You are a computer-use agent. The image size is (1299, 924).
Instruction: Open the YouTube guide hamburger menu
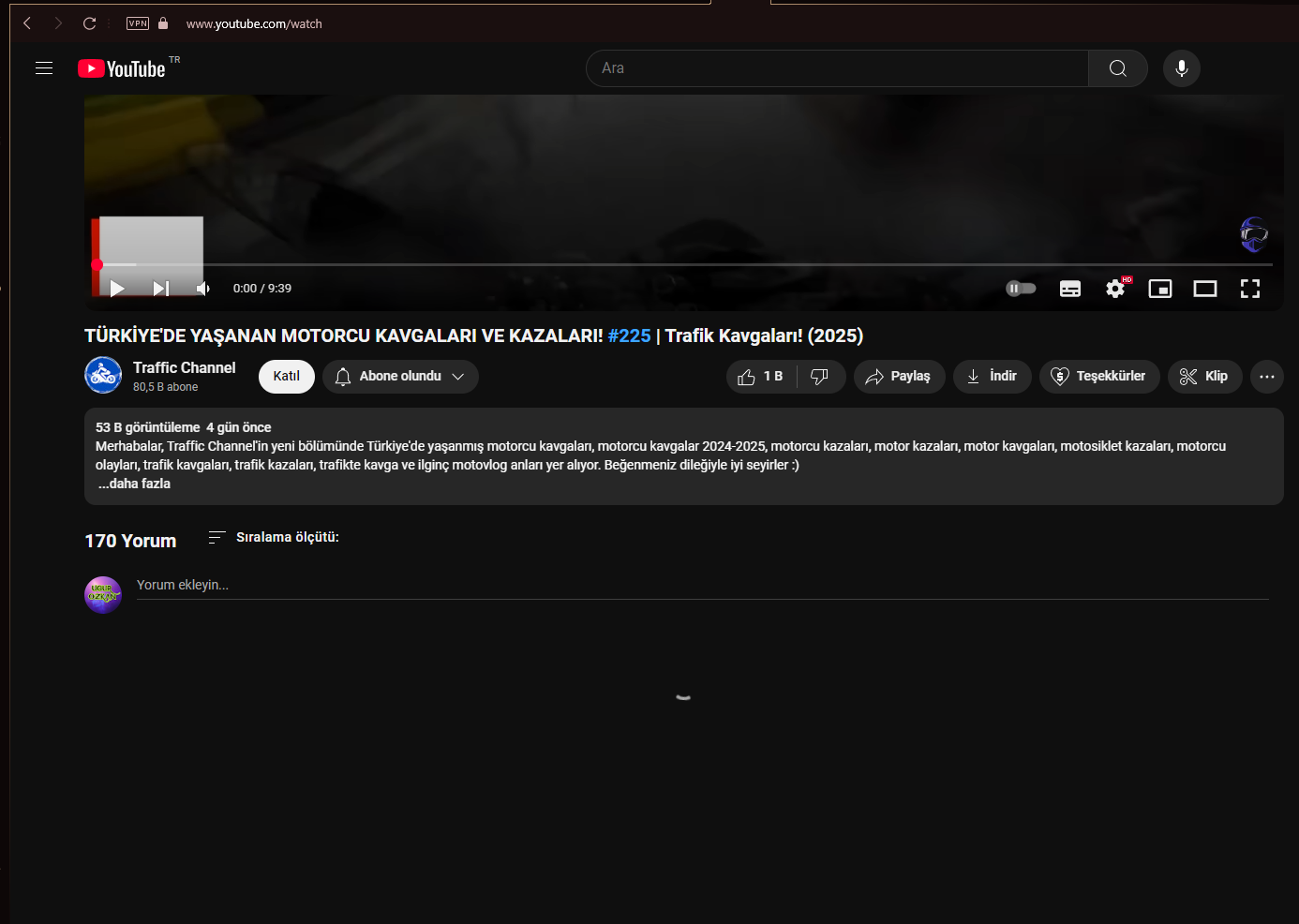click(x=44, y=68)
